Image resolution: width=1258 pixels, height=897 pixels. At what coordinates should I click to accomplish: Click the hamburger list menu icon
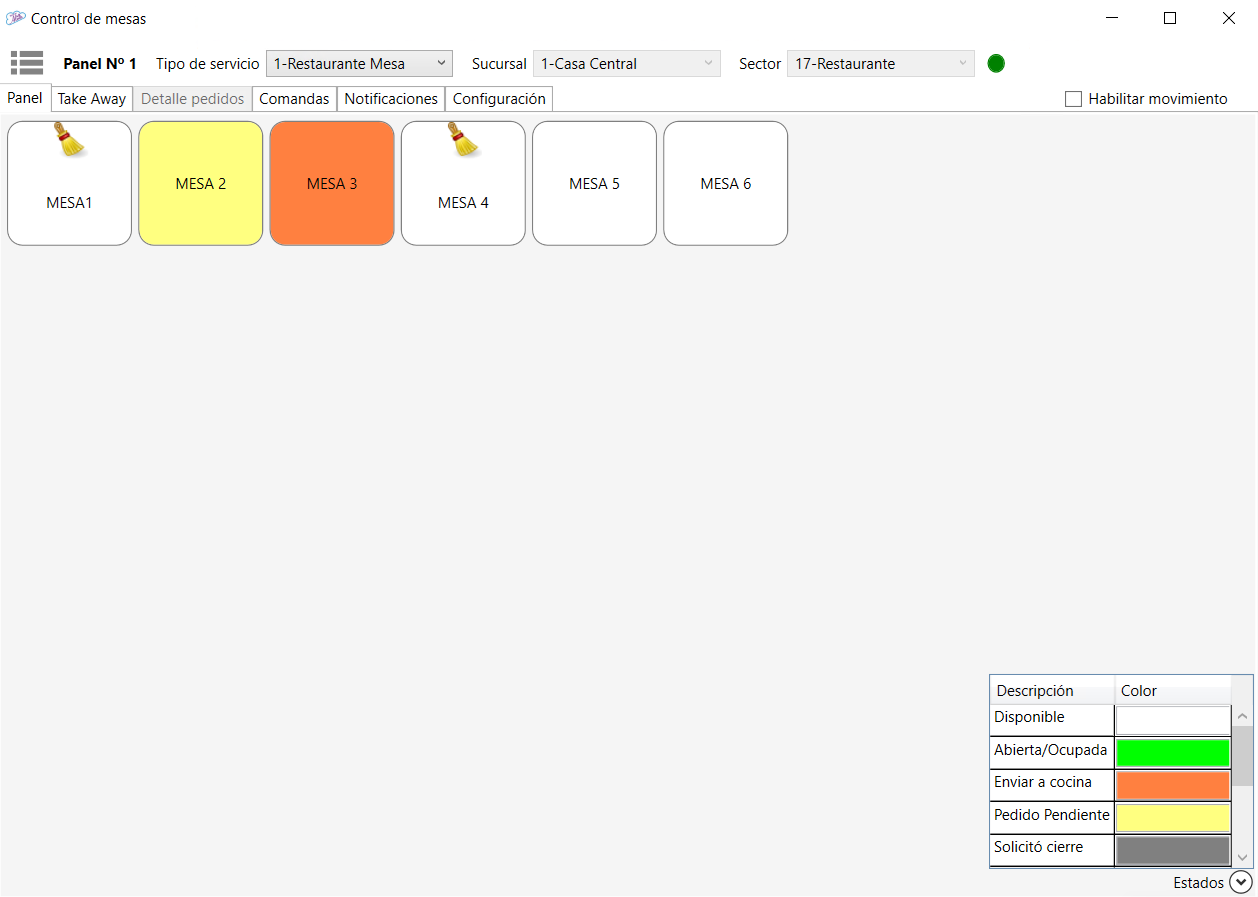pyautogui.click(x=27, y=63)
